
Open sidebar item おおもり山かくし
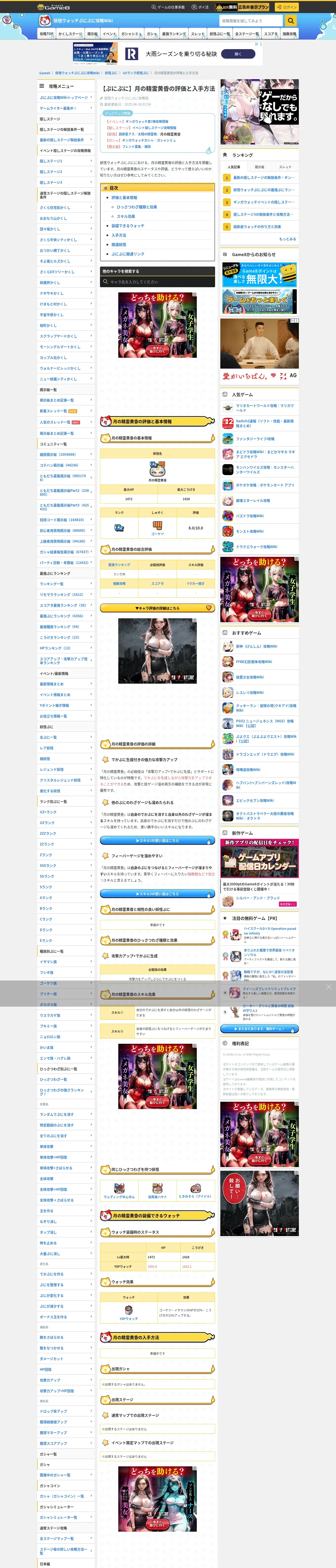point(66,218)
